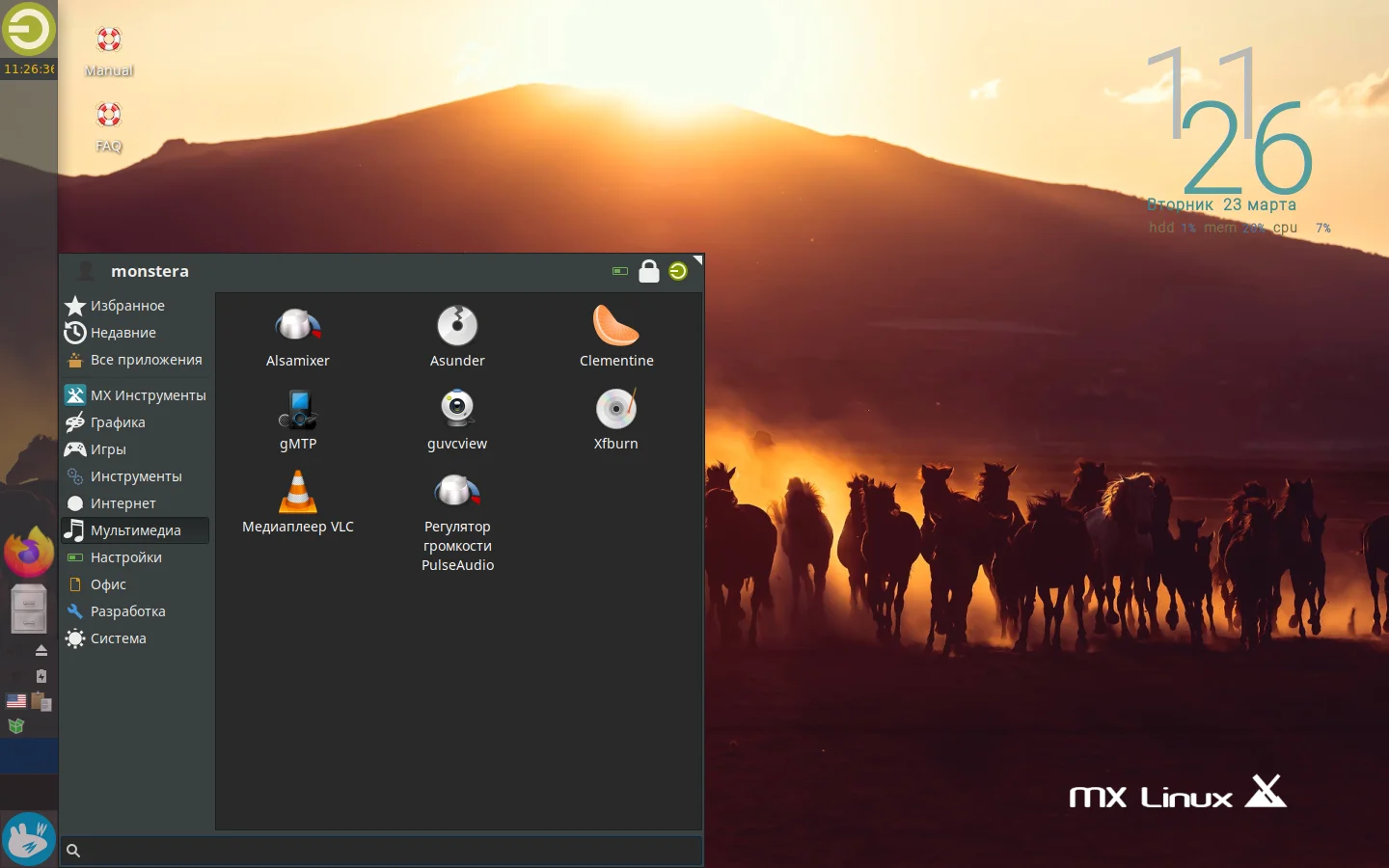Click the green log out icon in menu header
The image size is (1389, 868).
[x=678, y=271]
